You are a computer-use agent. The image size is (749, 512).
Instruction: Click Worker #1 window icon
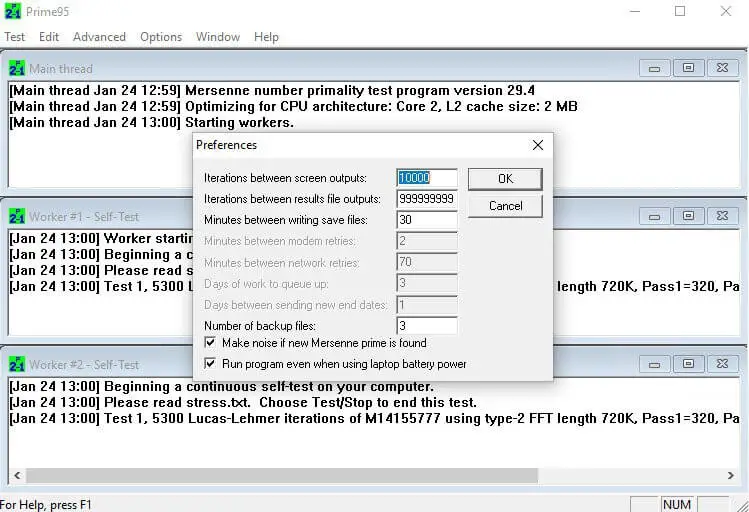17,216
